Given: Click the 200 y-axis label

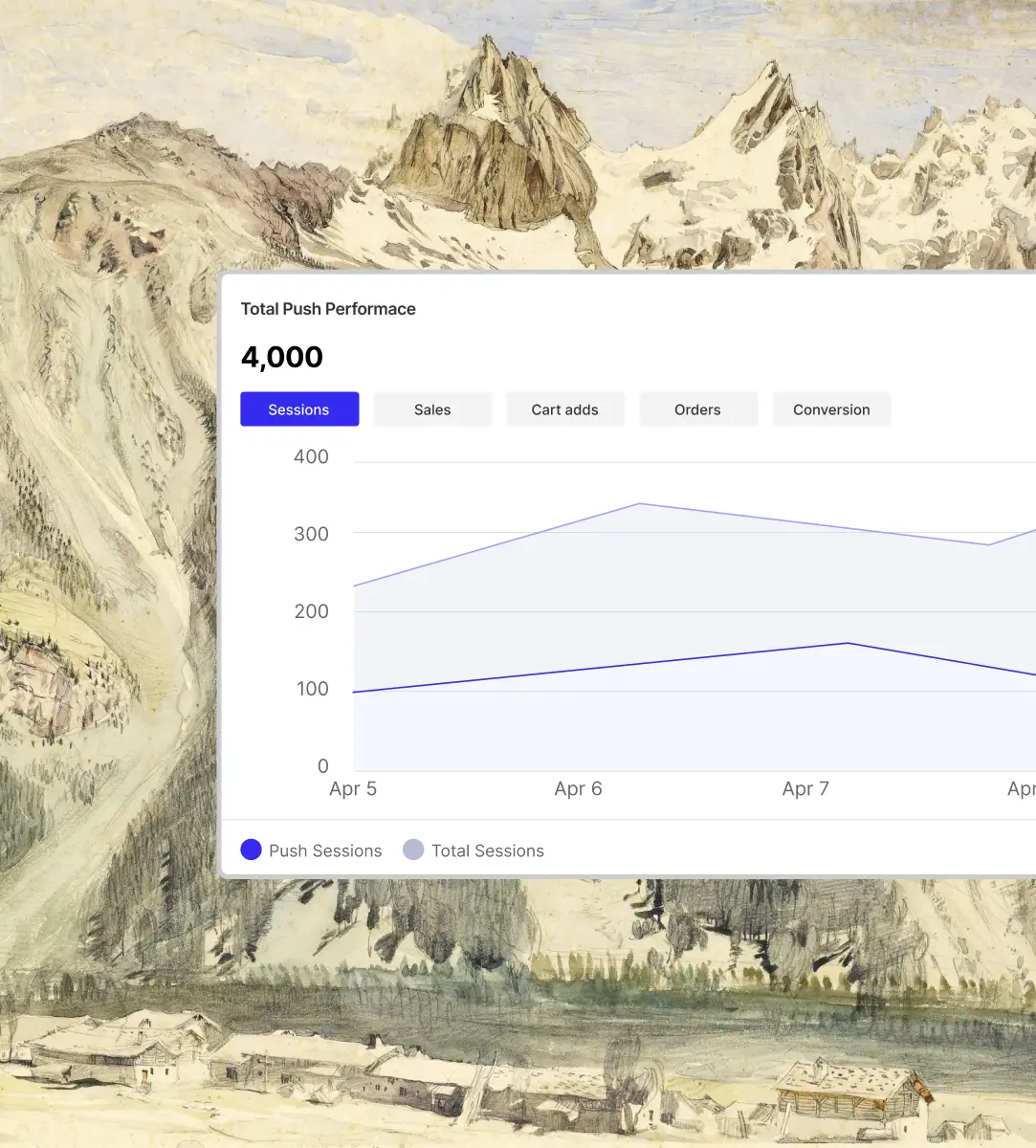Looking at the screenshot, I should point(311,611).
